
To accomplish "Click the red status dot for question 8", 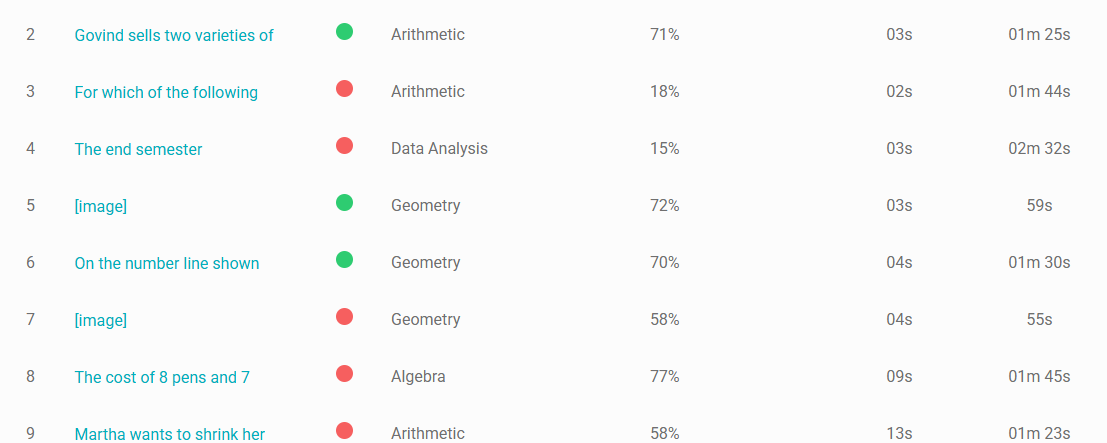I will (345, 373).
